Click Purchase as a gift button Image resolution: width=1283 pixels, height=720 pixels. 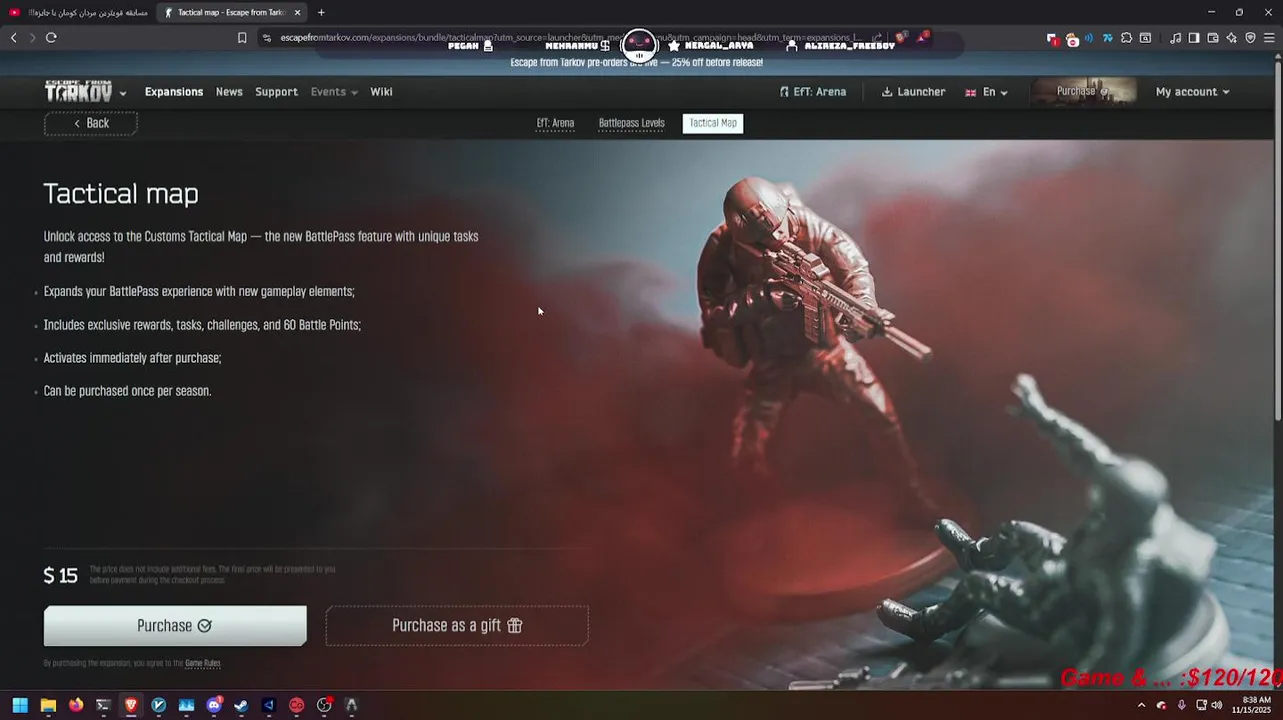[457, 626]
